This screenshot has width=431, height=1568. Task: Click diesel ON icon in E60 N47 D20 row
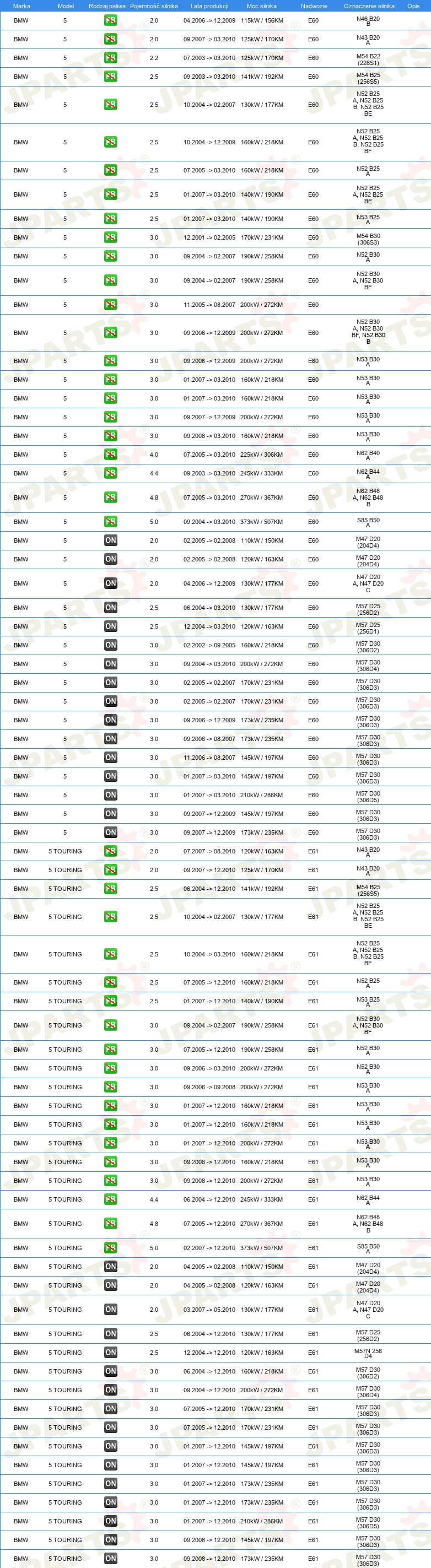tap(110, 583)
